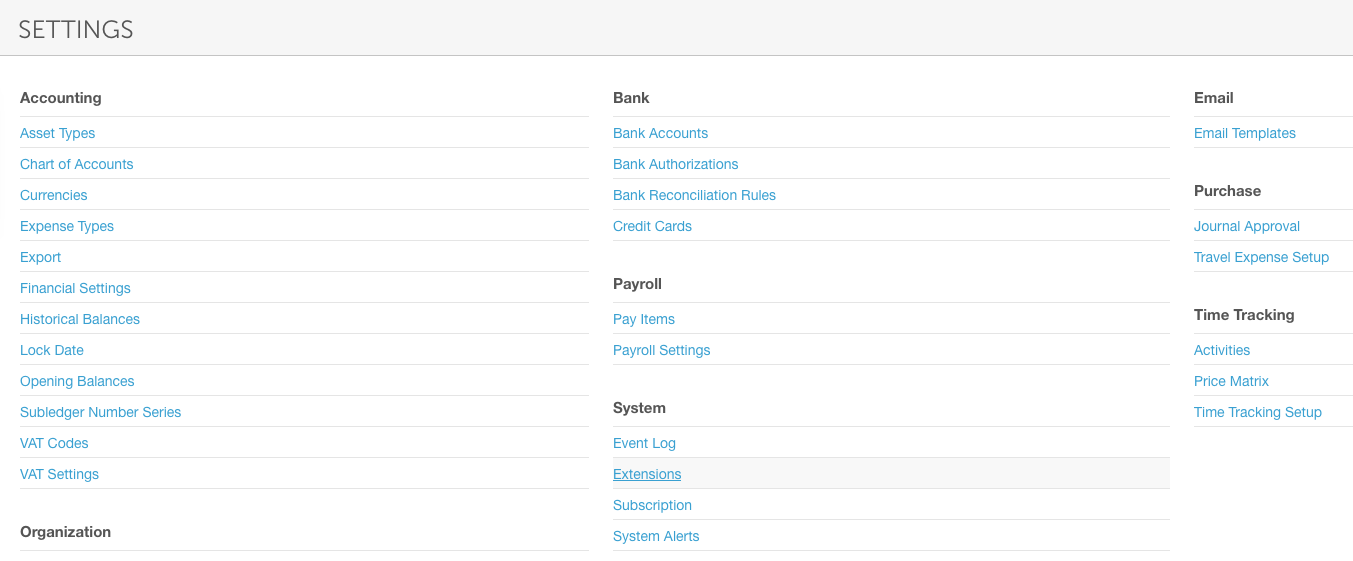
Task: Open the Asset Types settings
Action: [57, 133]
